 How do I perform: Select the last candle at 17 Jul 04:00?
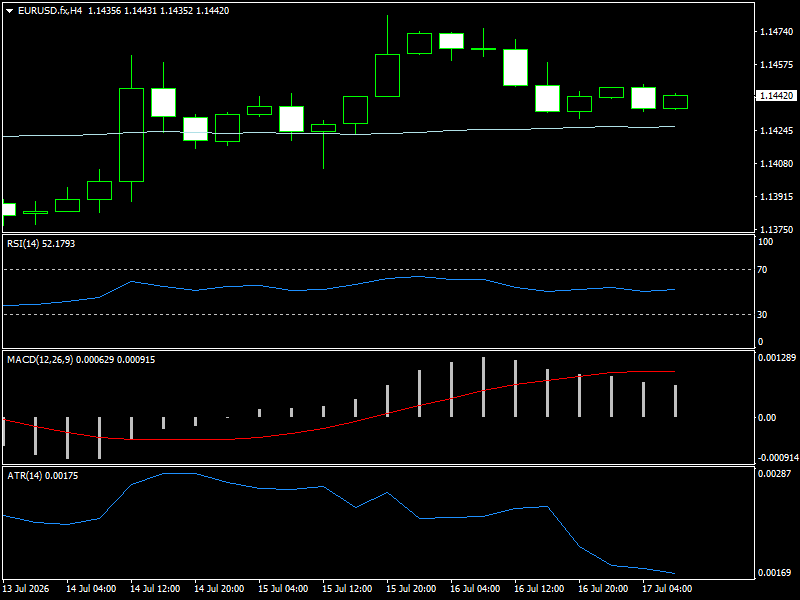(x=676, y=102)
